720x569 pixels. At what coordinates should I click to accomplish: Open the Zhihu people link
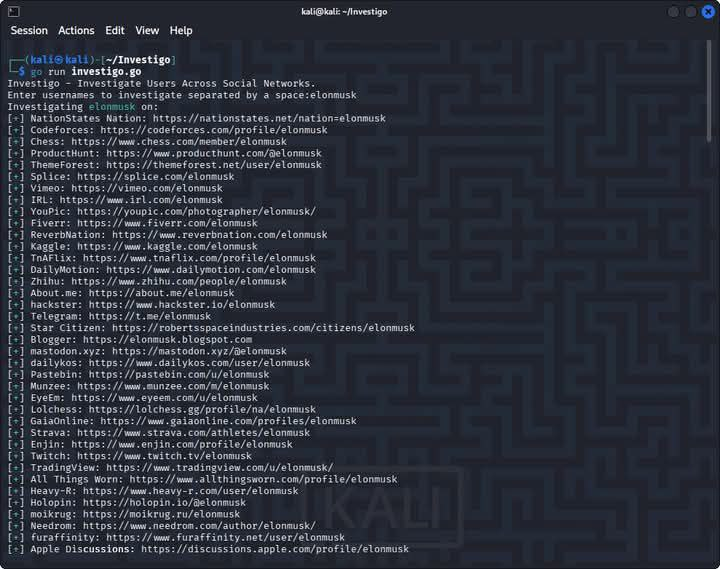click(179, 282)
